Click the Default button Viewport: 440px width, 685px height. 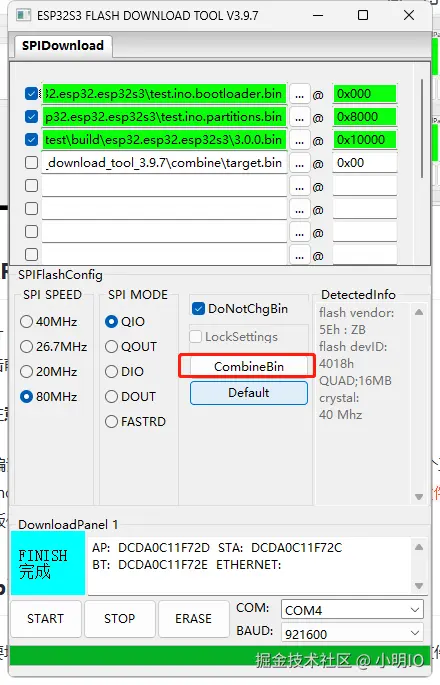tap(249, 392)
